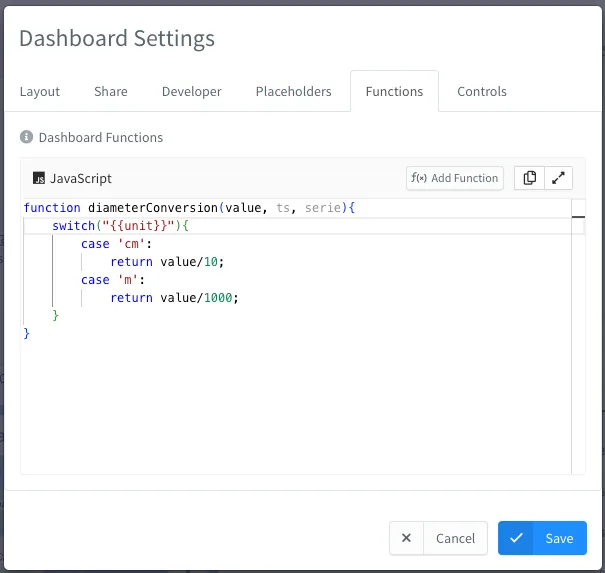
Task: Select the Placeholders tab
Action: point(294,91)
